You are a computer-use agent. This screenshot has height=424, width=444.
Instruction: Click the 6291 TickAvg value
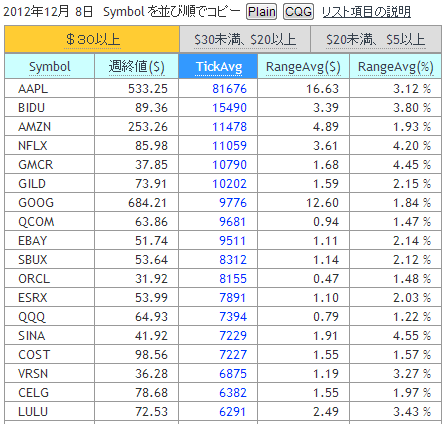tap(233, 412)
